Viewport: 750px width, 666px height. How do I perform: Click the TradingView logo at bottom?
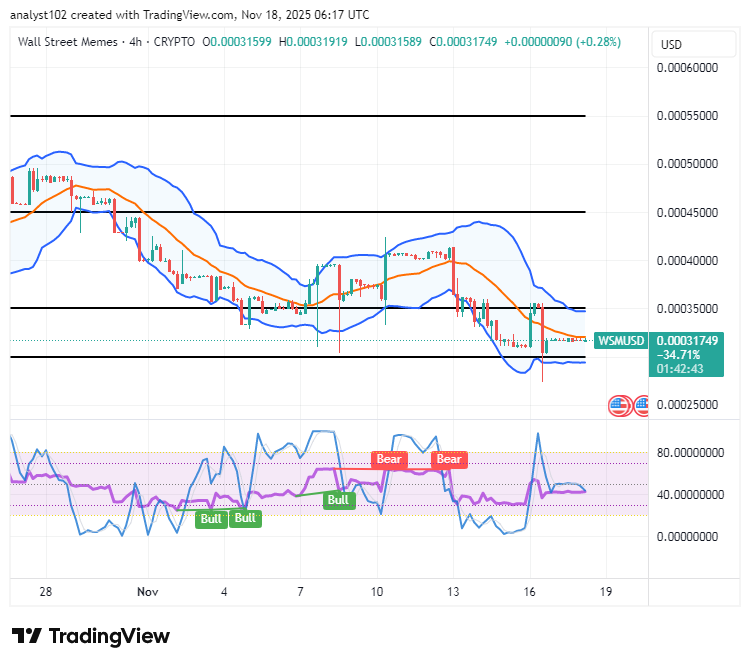[90, 636]
